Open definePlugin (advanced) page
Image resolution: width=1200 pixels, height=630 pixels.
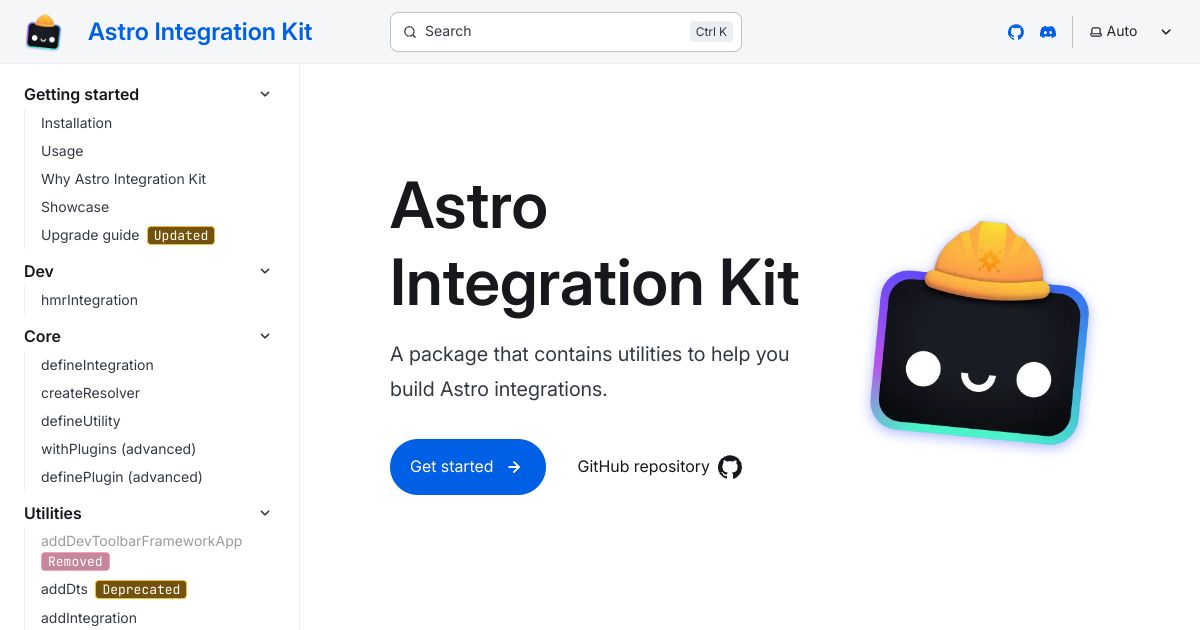coord(121,477)
